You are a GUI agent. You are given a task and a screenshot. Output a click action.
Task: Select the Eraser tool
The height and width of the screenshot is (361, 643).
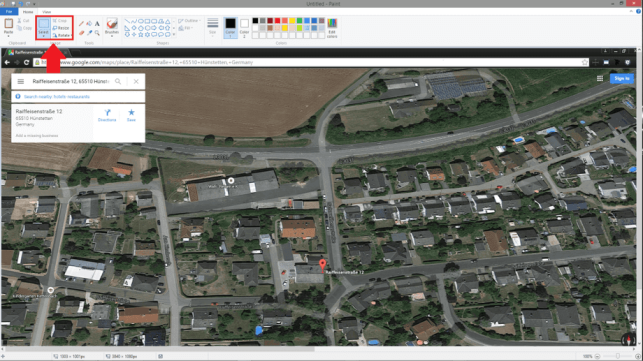pos(81,32)
